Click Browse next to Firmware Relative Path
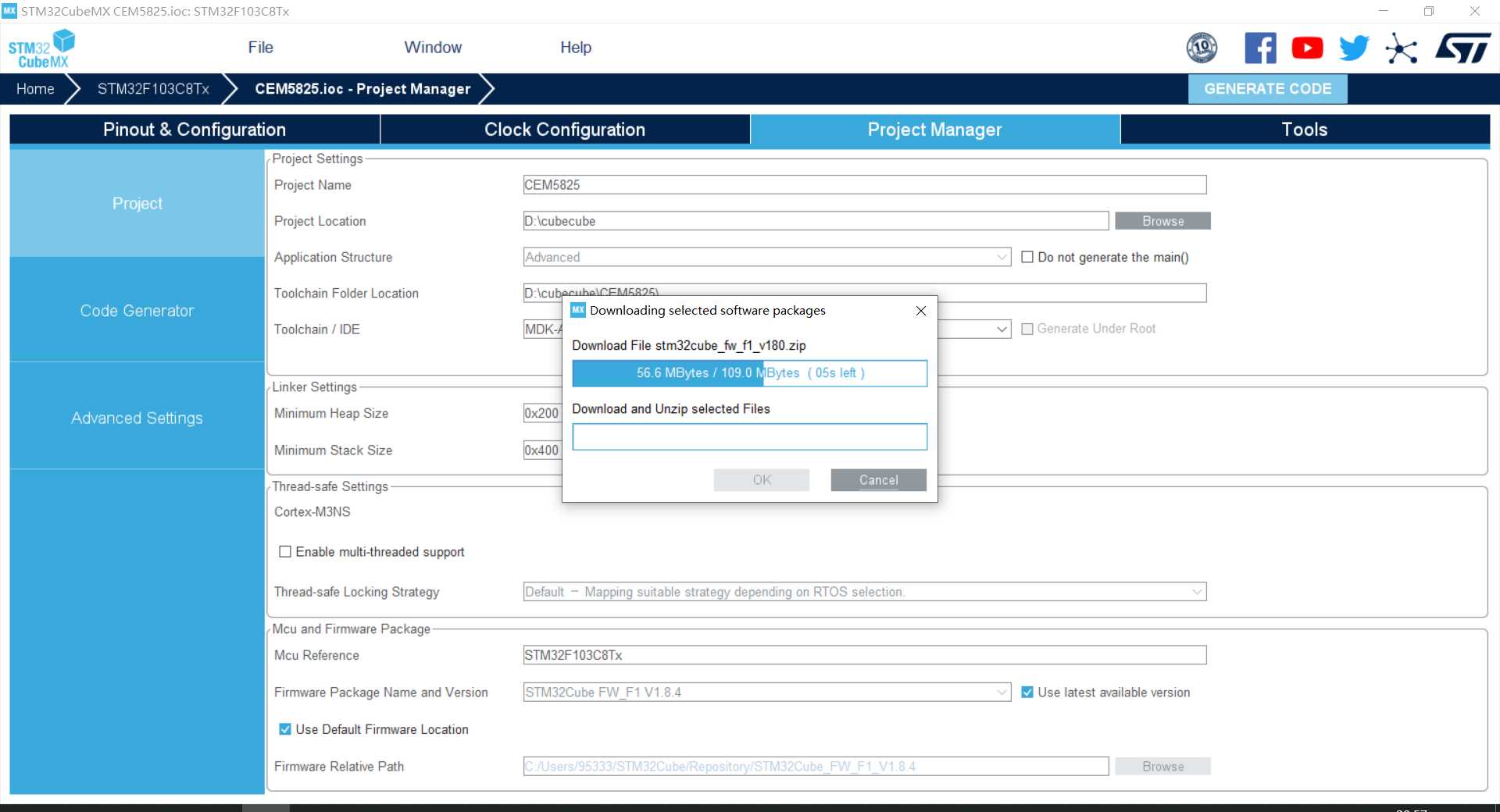The image size is (1500, 812). tap(1162, 767)
